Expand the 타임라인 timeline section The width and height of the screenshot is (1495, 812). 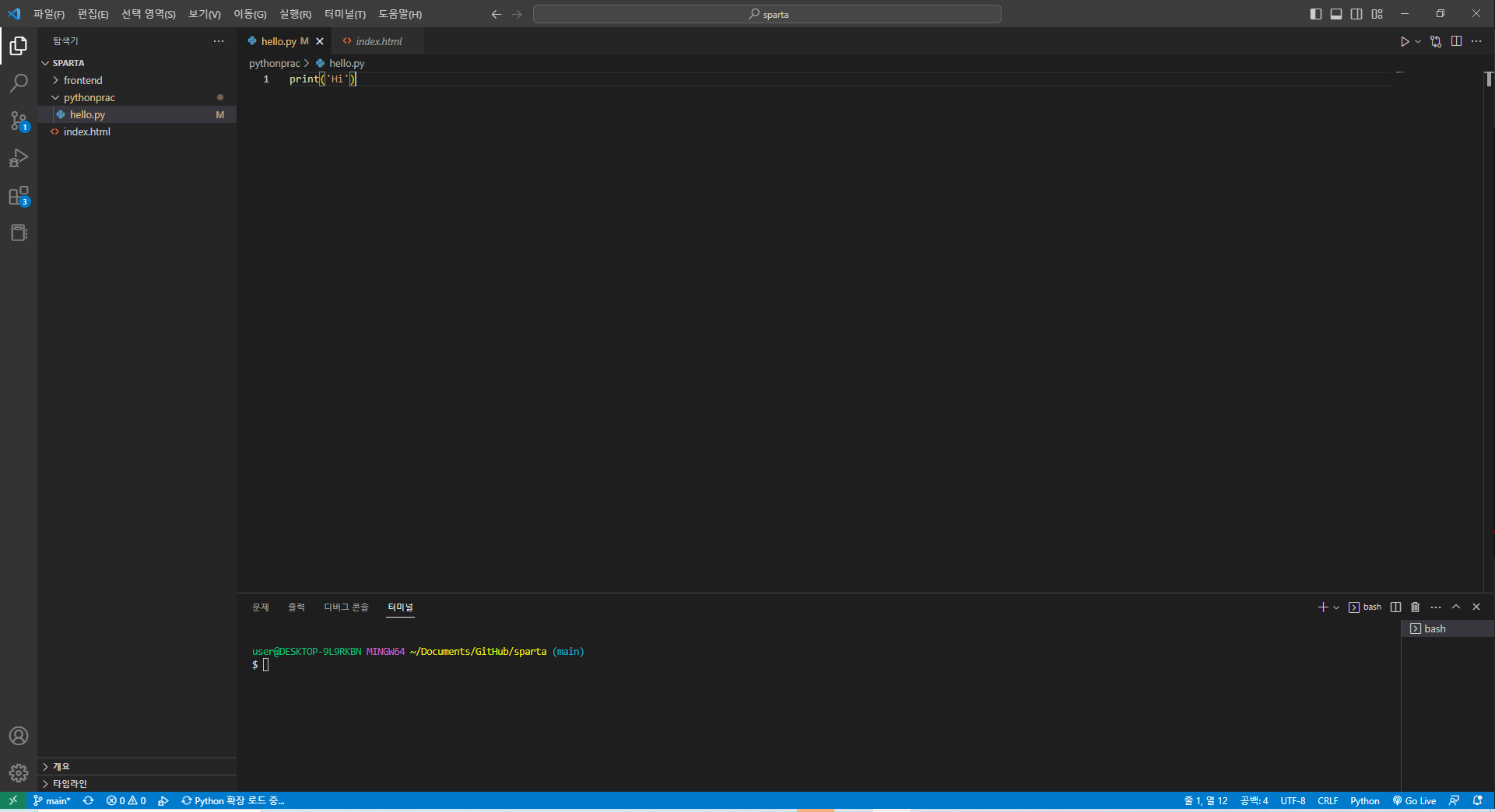[x=137, y=783]
